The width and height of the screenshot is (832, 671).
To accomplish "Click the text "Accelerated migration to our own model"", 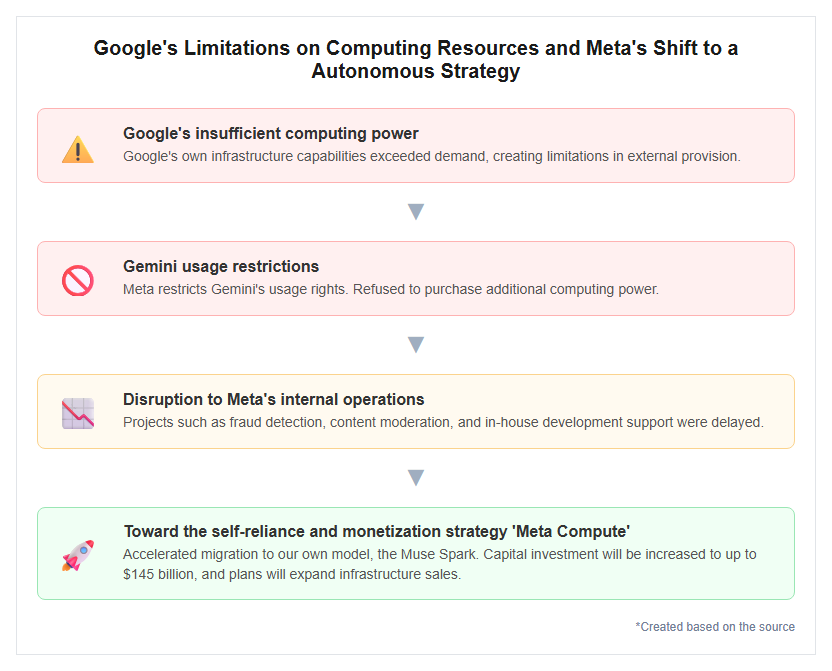I will (248, 554).
